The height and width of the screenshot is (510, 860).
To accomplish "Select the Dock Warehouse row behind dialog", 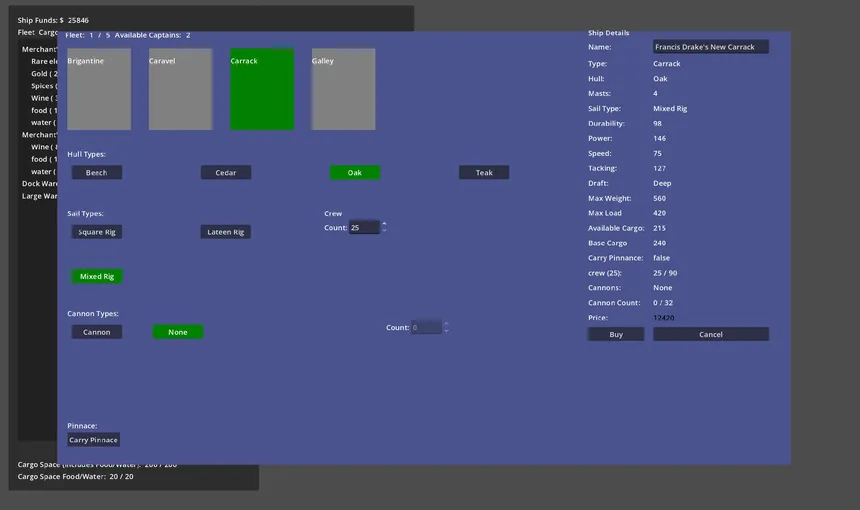I will pyautogui.click(x=39, y=184).
